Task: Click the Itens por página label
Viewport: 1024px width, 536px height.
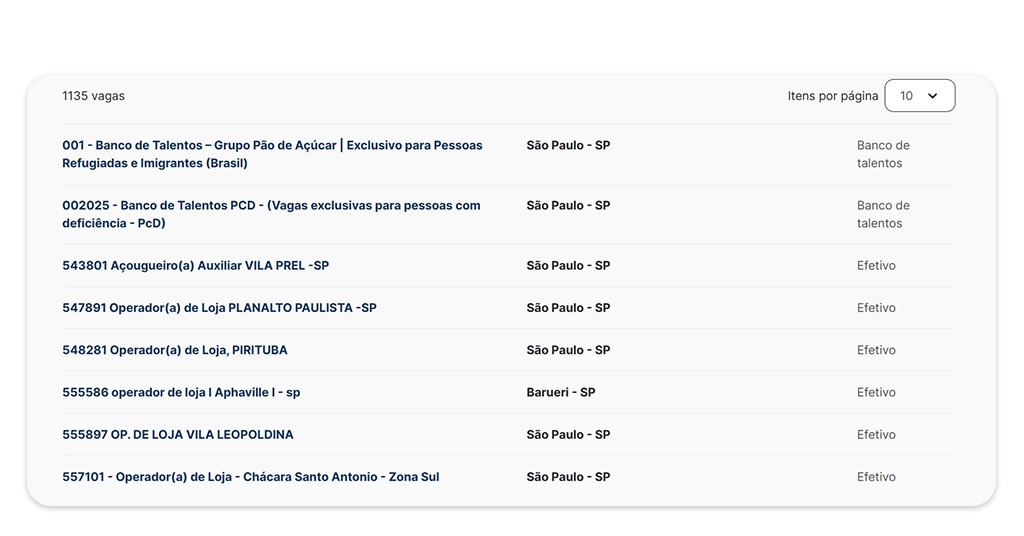Action: coord(833,96)
